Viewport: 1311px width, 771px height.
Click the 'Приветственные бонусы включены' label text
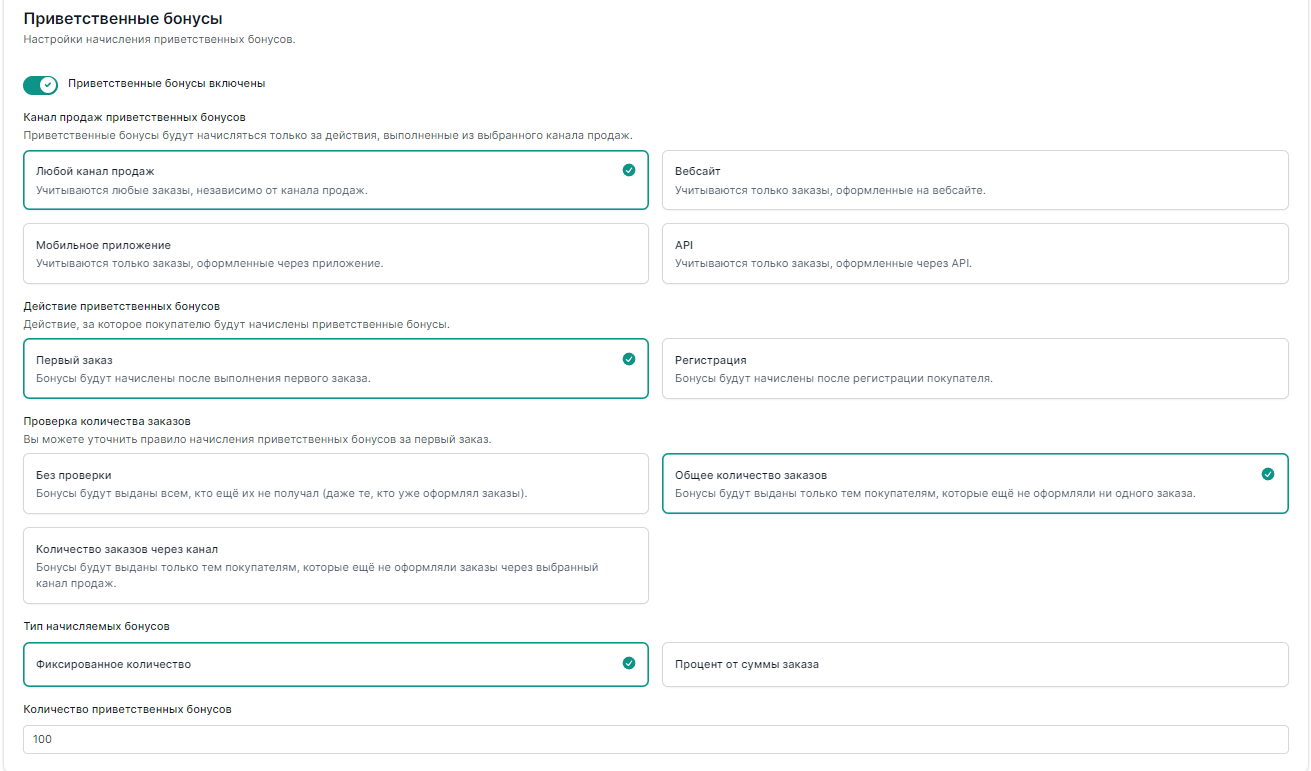click(167, 84)
